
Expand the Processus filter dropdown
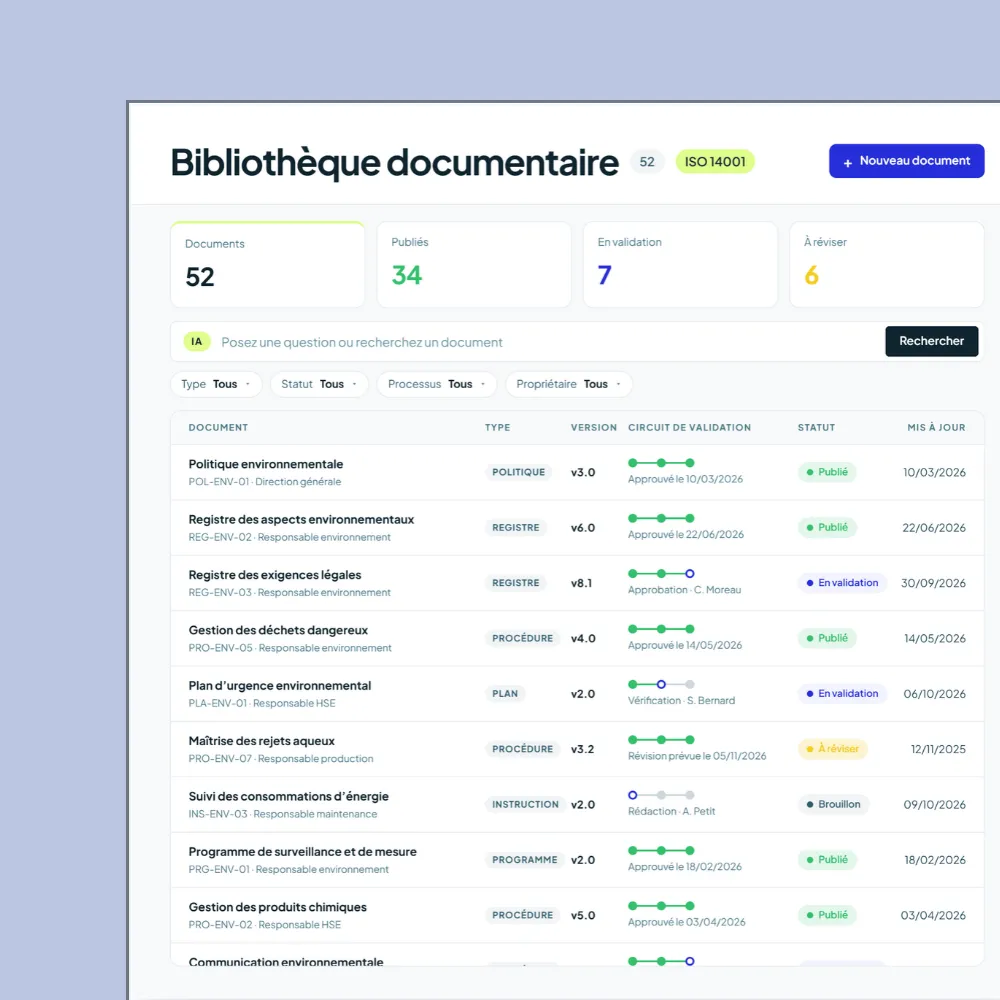[437, 384]
